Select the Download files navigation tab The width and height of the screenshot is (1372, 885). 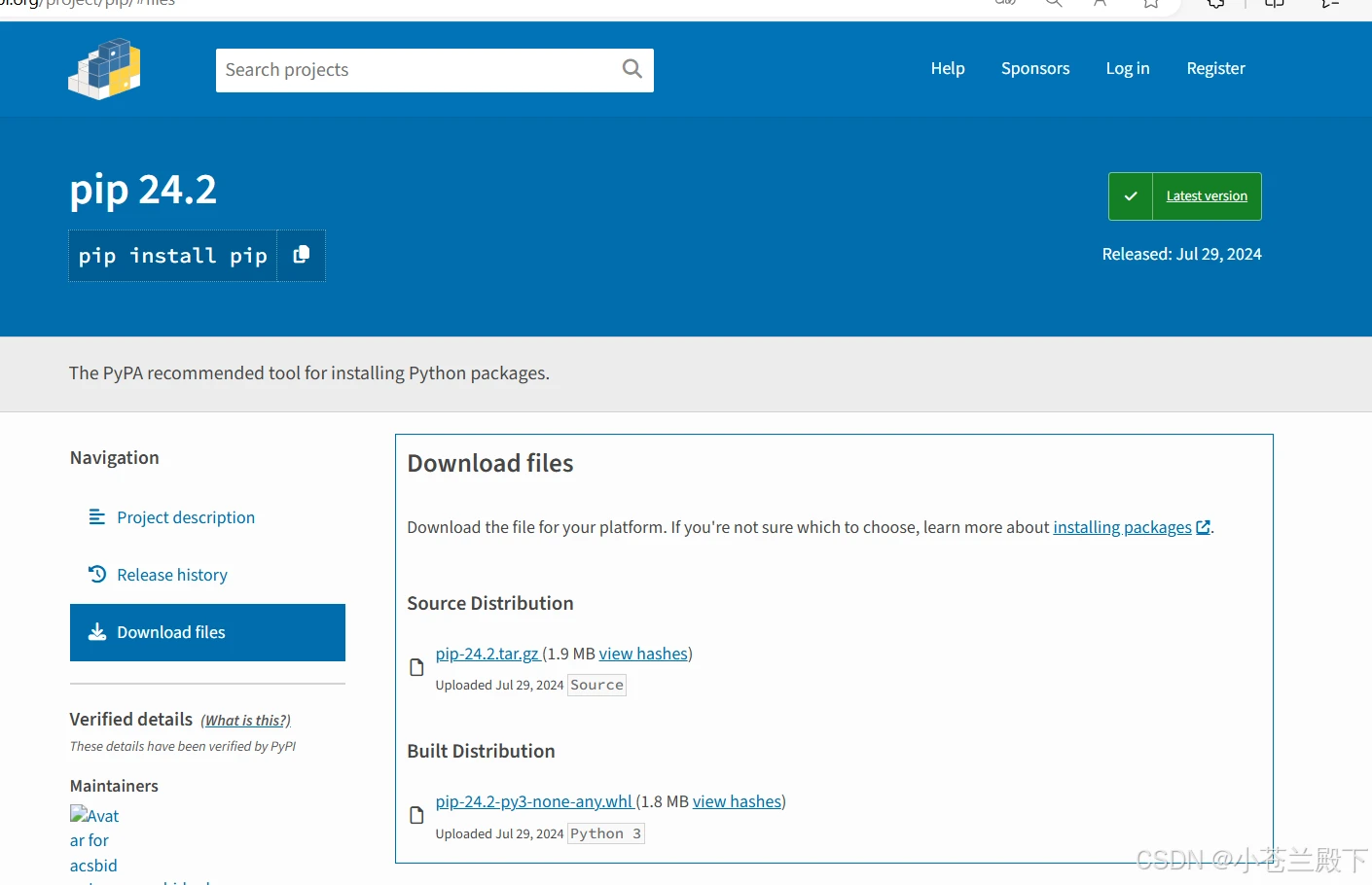(x=207, y=632)
